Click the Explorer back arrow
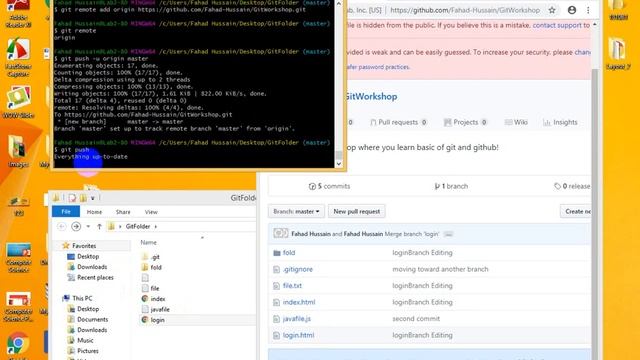Screen dimensions: 640x360 [x=62, y=226]
